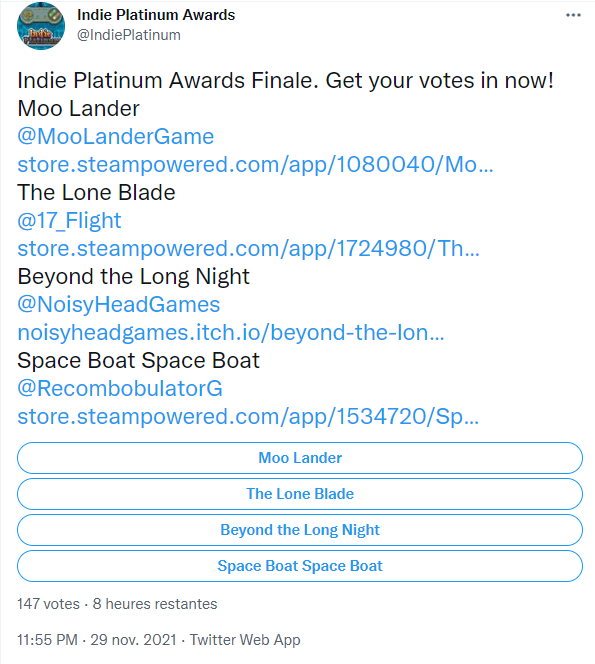Open the Space Boat Steam store link

coord(248,416)
